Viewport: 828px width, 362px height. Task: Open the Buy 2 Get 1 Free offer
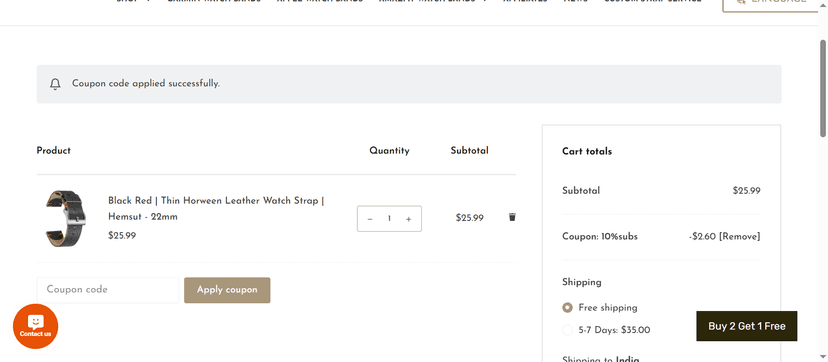coord(747,326)
